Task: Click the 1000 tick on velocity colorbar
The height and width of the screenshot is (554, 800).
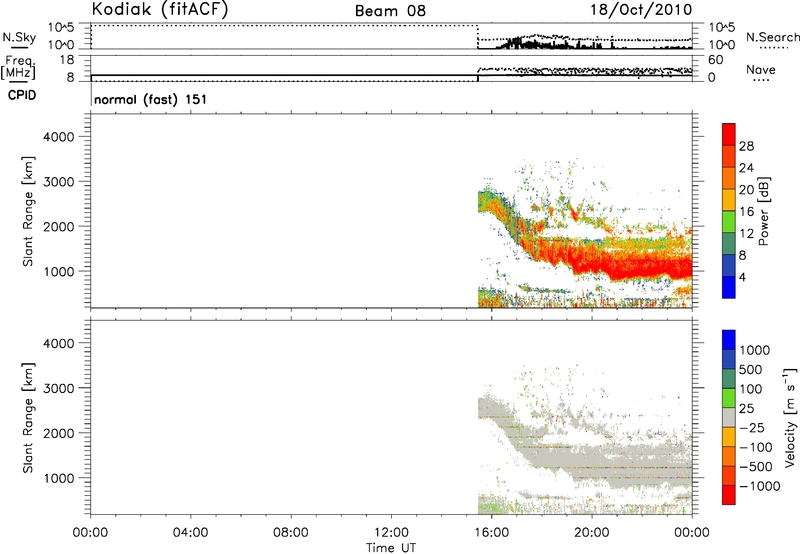Action: (755, 350)
